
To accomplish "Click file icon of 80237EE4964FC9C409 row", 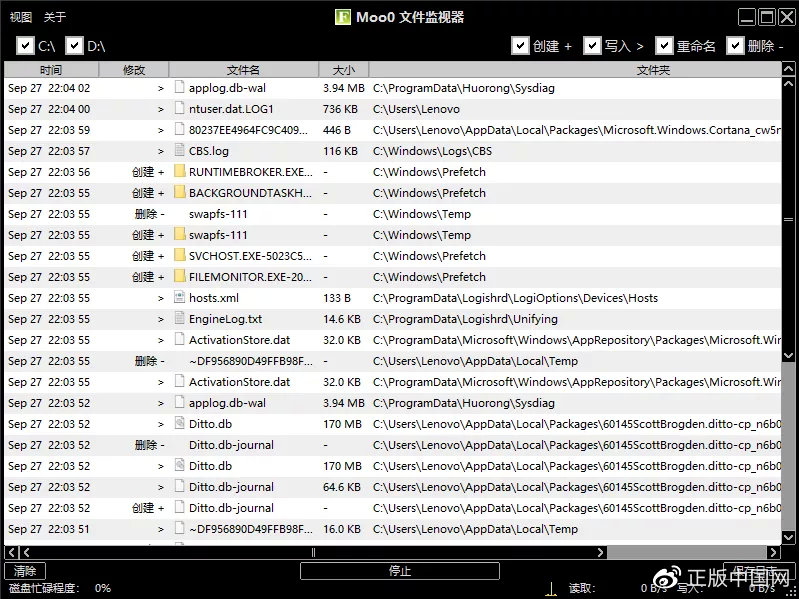I will point(179,129).
